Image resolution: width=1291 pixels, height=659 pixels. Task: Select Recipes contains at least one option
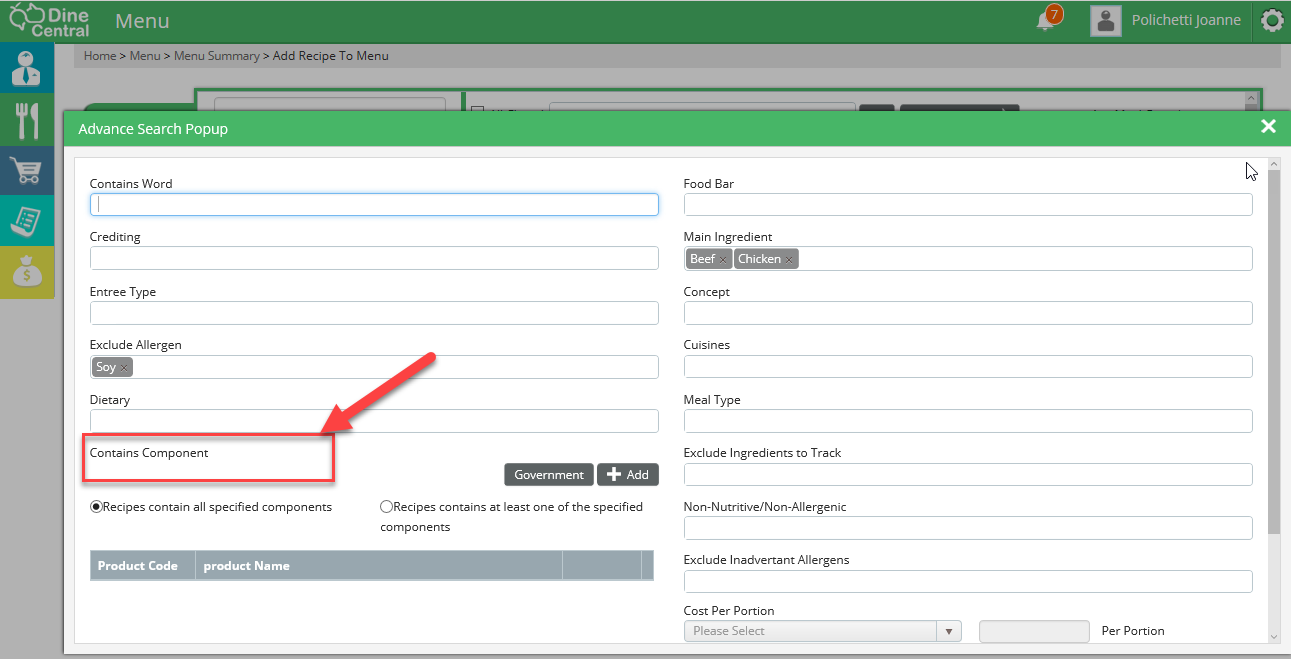[386, 507]
